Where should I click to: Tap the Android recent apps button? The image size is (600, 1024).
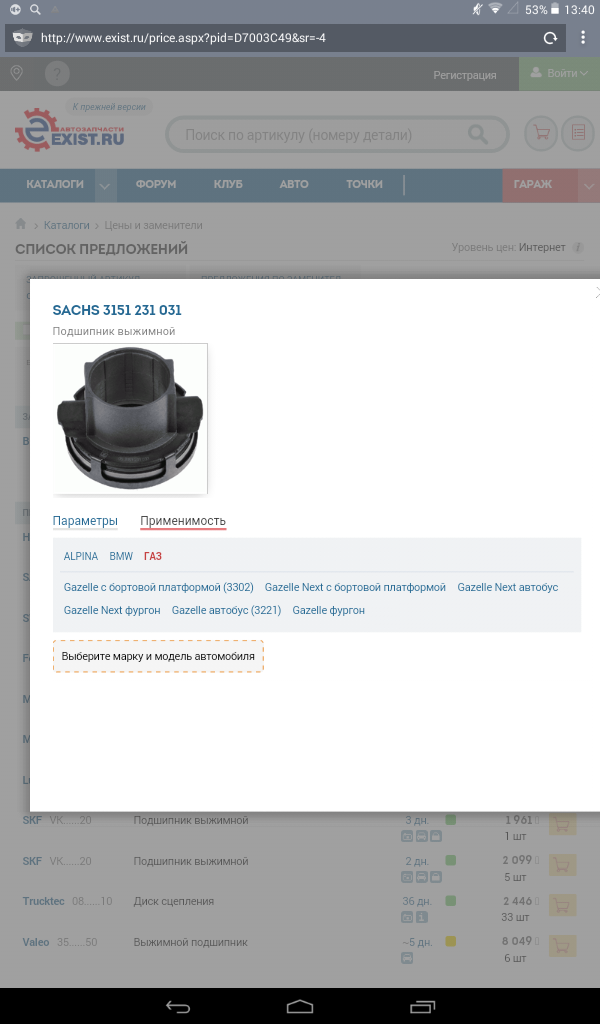click(422, 1006)
